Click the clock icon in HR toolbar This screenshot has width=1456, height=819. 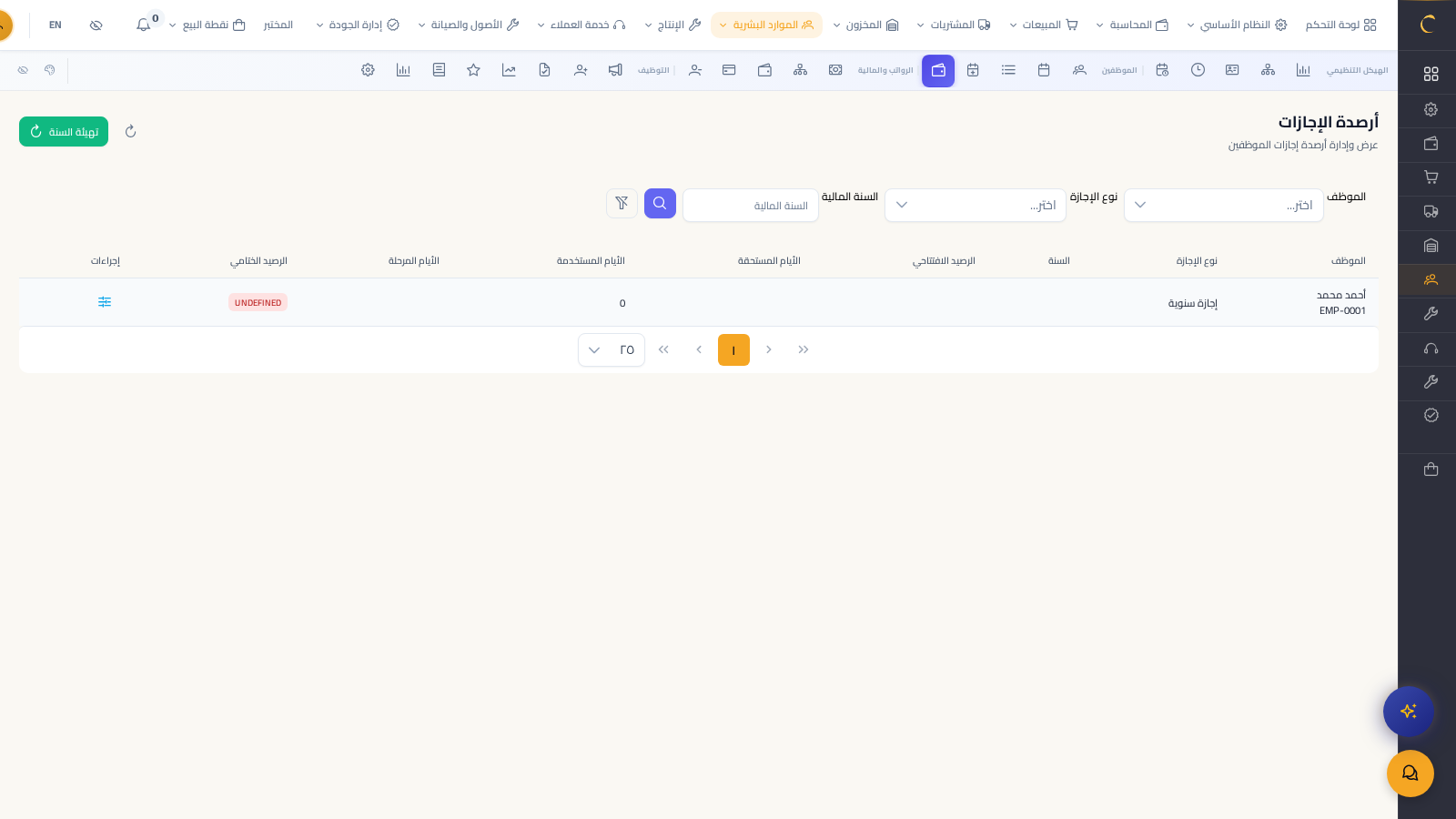(x=1198, y=70)
